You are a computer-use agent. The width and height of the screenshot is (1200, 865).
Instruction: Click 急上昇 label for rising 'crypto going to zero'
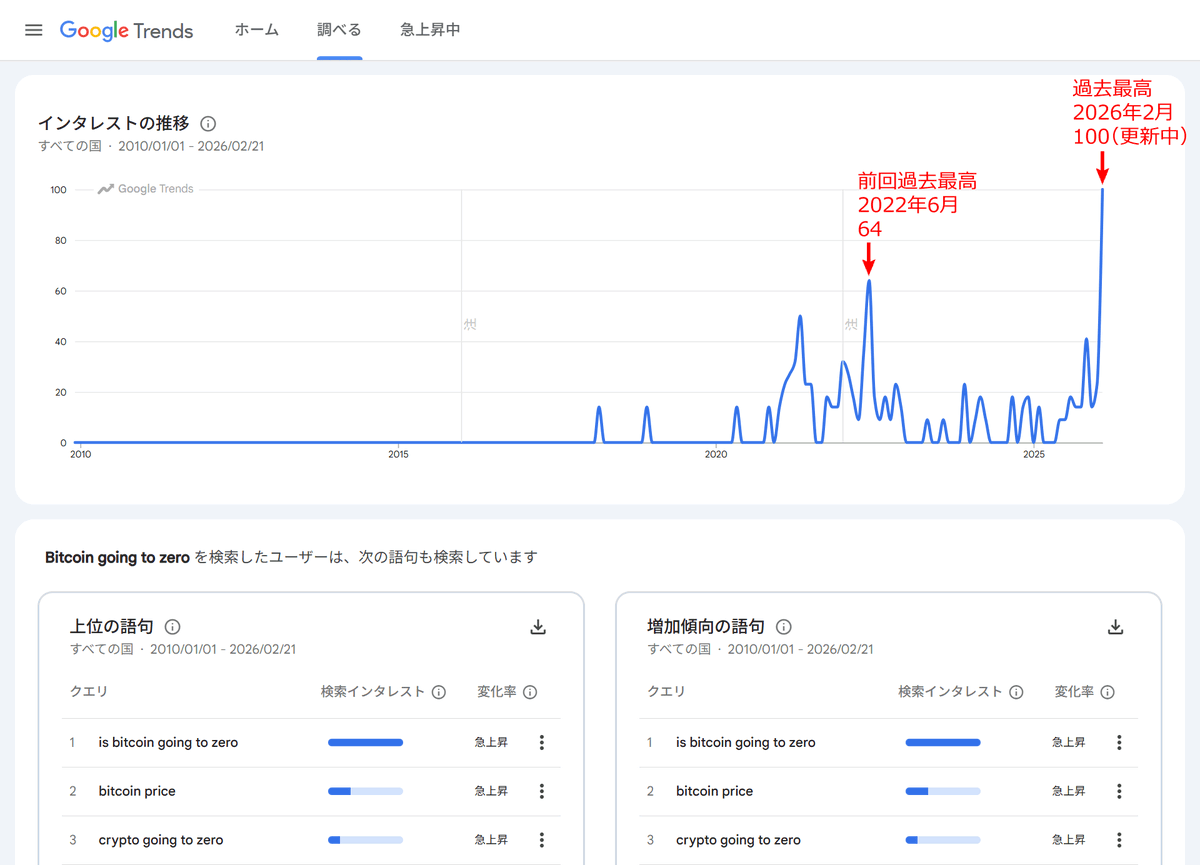tap(1069, 840)
